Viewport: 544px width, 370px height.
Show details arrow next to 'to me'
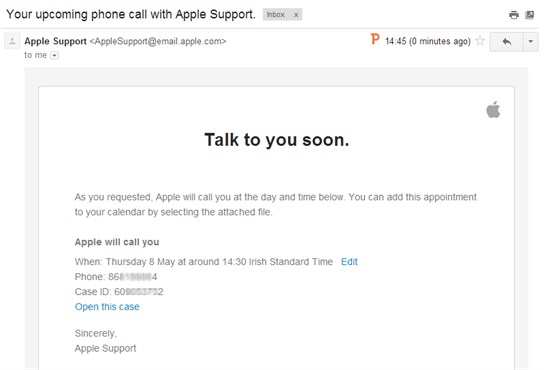pyautogui.click(x=54, y=55)
